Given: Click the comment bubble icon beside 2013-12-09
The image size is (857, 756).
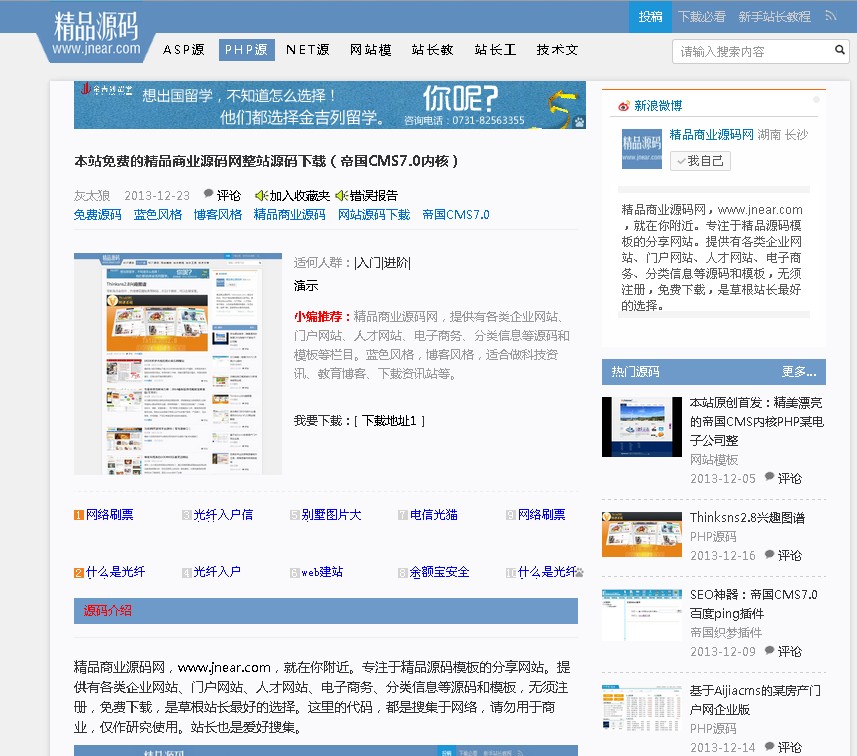Looking at the screenshot, I should tap(770, 650).
